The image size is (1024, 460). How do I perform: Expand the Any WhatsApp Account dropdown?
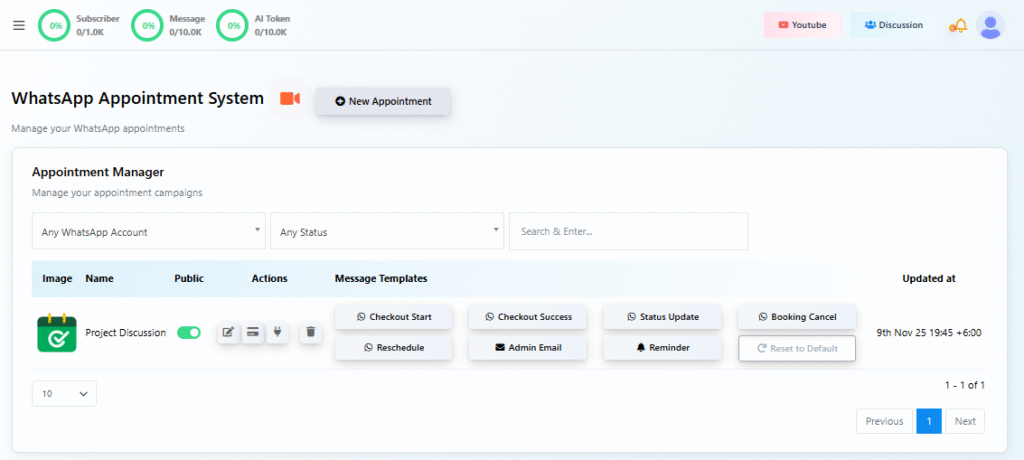tap(149, 231)
